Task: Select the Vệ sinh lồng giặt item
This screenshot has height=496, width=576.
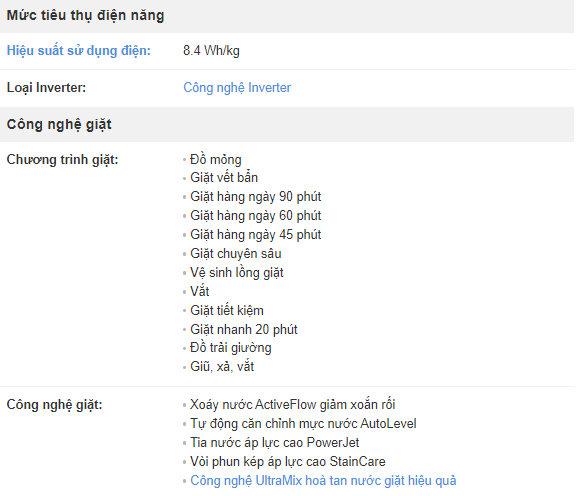Action: pyautogui.click(x=237, y=273)
